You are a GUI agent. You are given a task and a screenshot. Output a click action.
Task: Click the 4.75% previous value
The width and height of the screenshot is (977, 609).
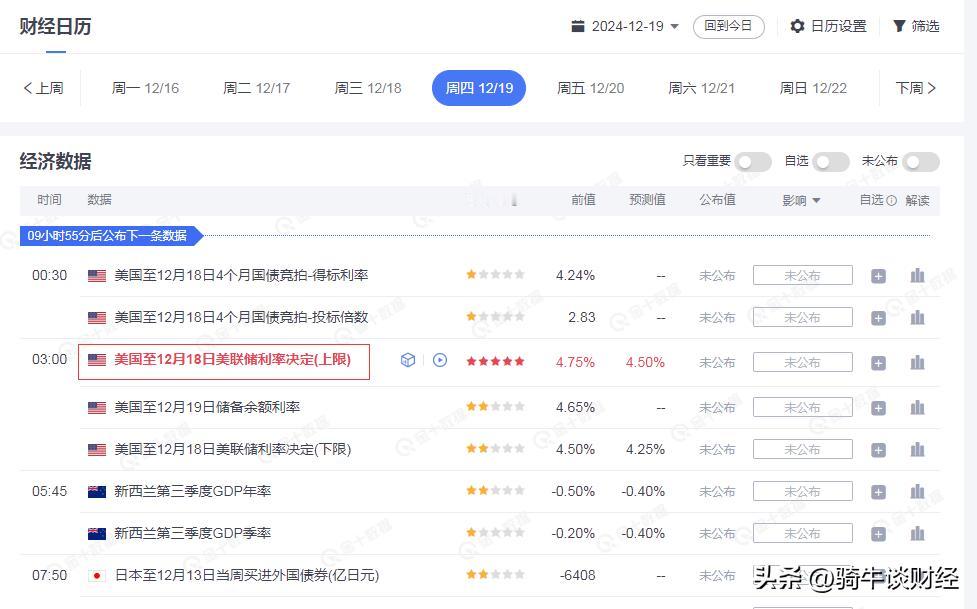(575, 362)
